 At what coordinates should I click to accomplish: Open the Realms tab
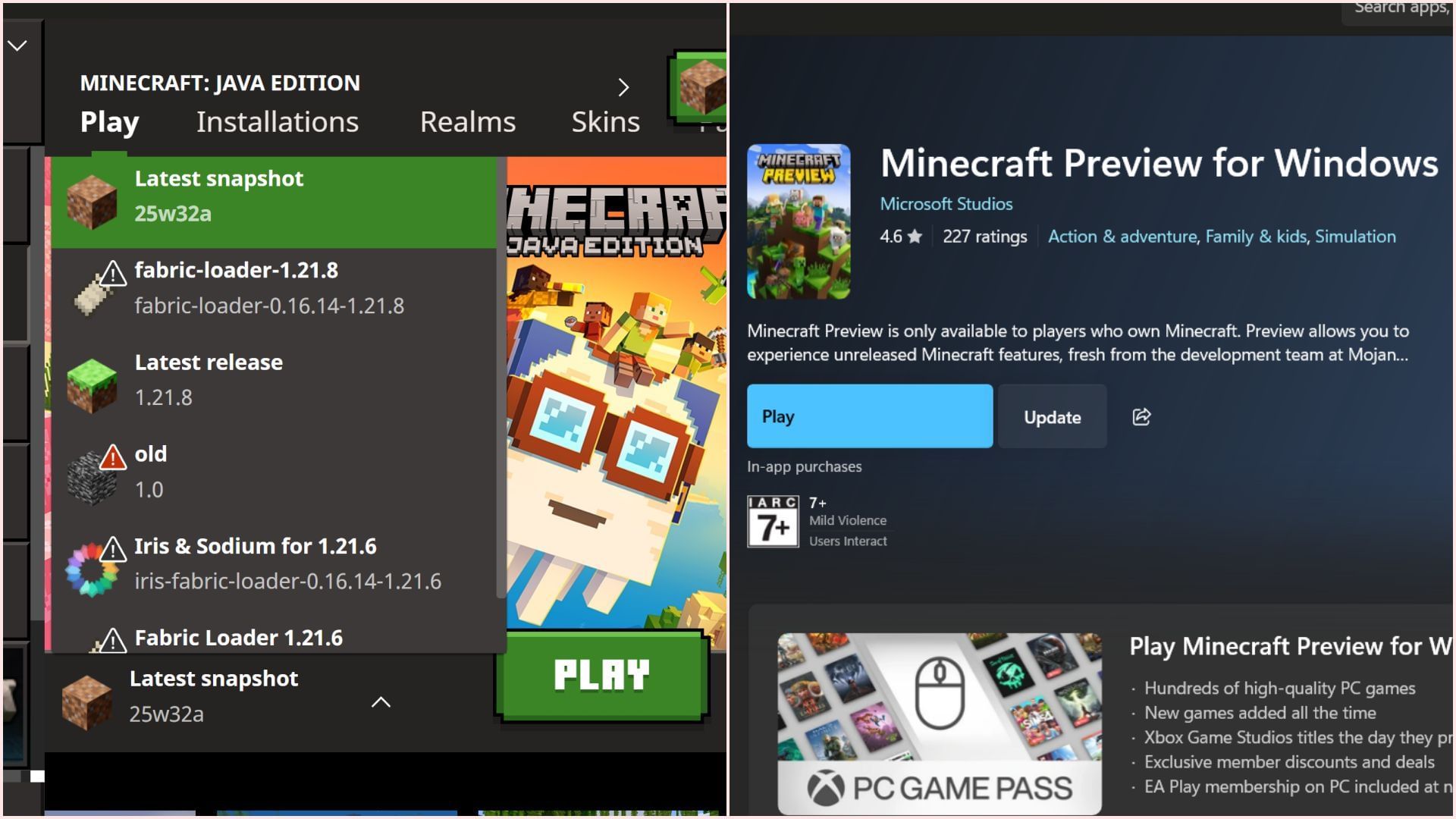tap(468, 122)
